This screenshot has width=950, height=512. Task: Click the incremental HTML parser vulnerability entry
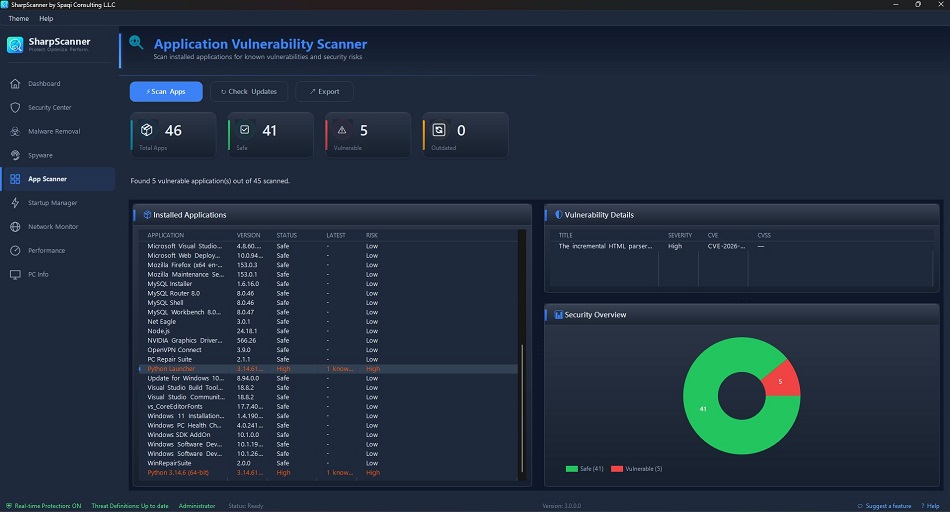(605, 246)
